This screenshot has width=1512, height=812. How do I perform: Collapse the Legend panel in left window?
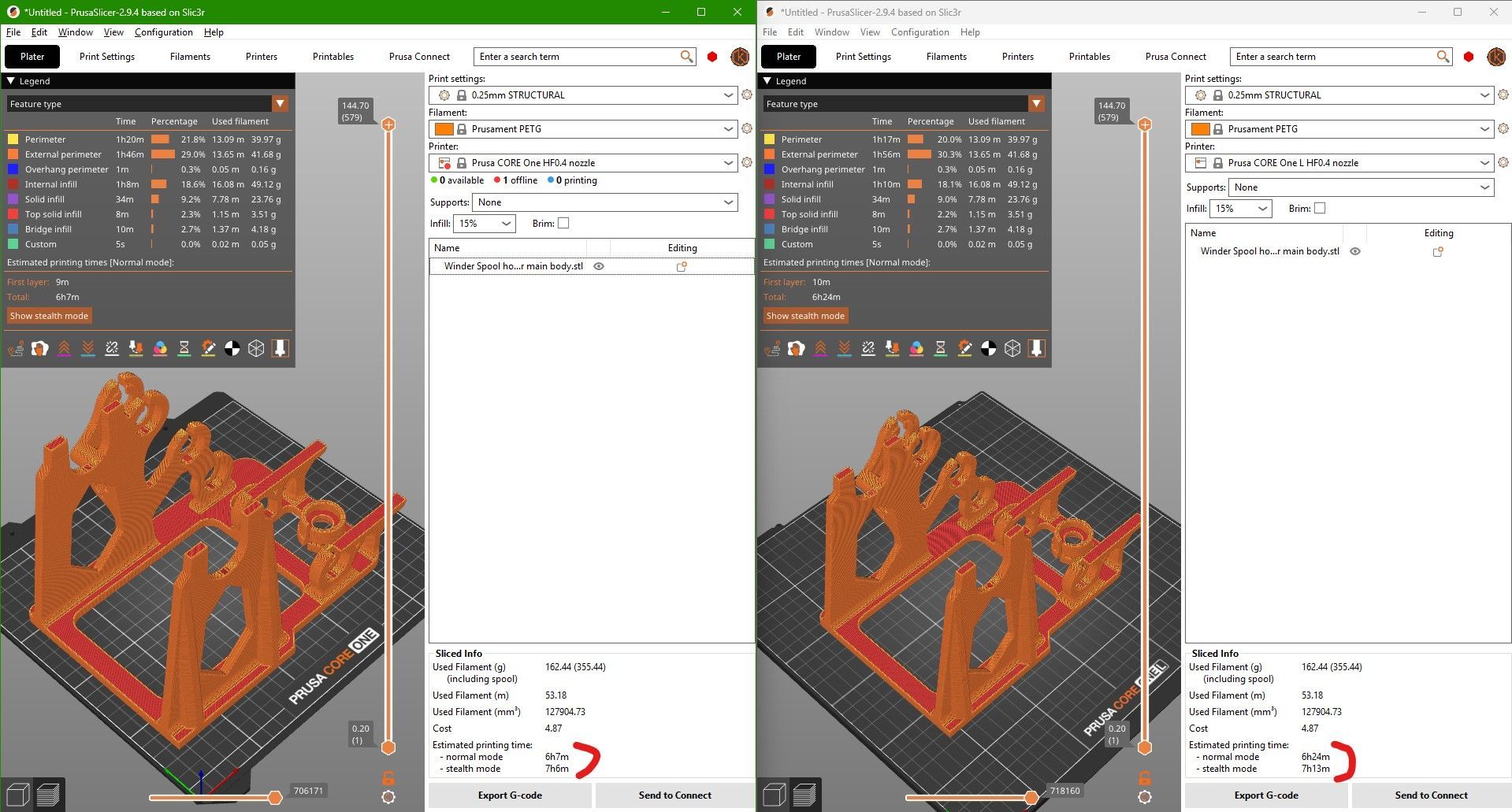click(x=11, y=81)
